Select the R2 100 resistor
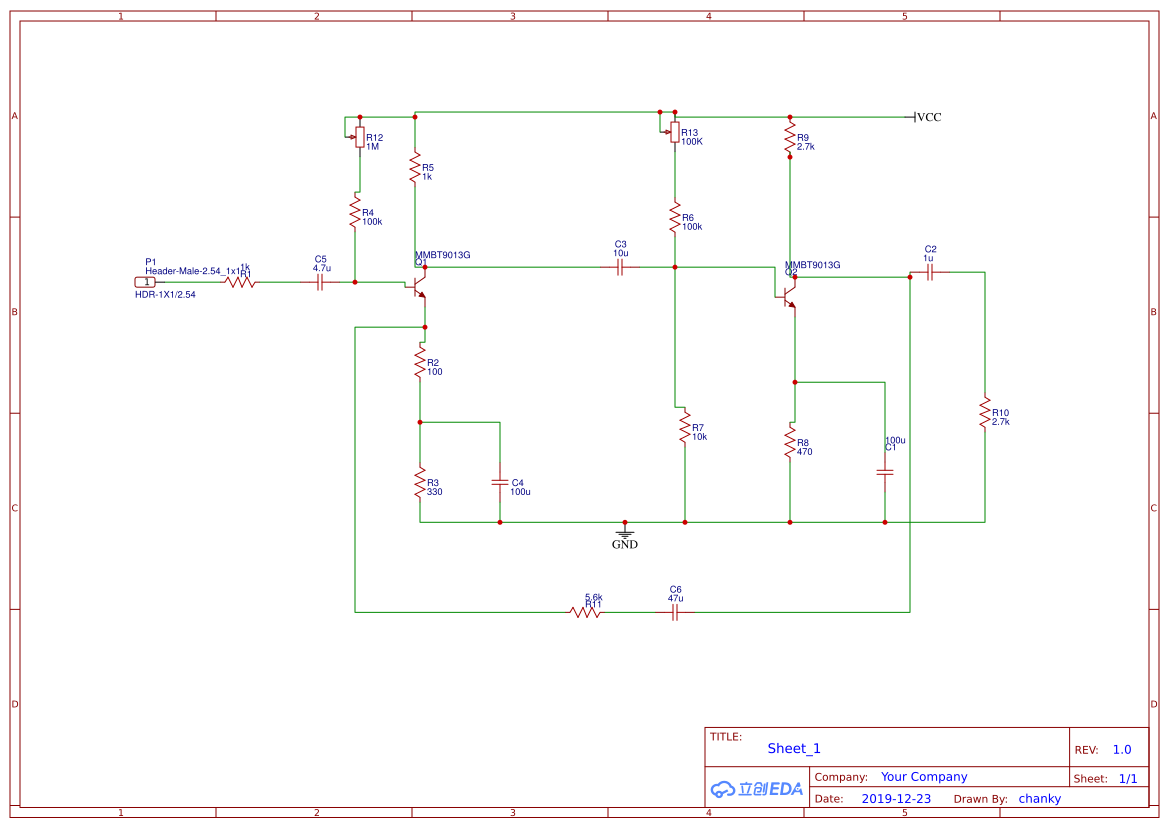The height and width of the screenshot is (828, 1169). coord(420,363)
